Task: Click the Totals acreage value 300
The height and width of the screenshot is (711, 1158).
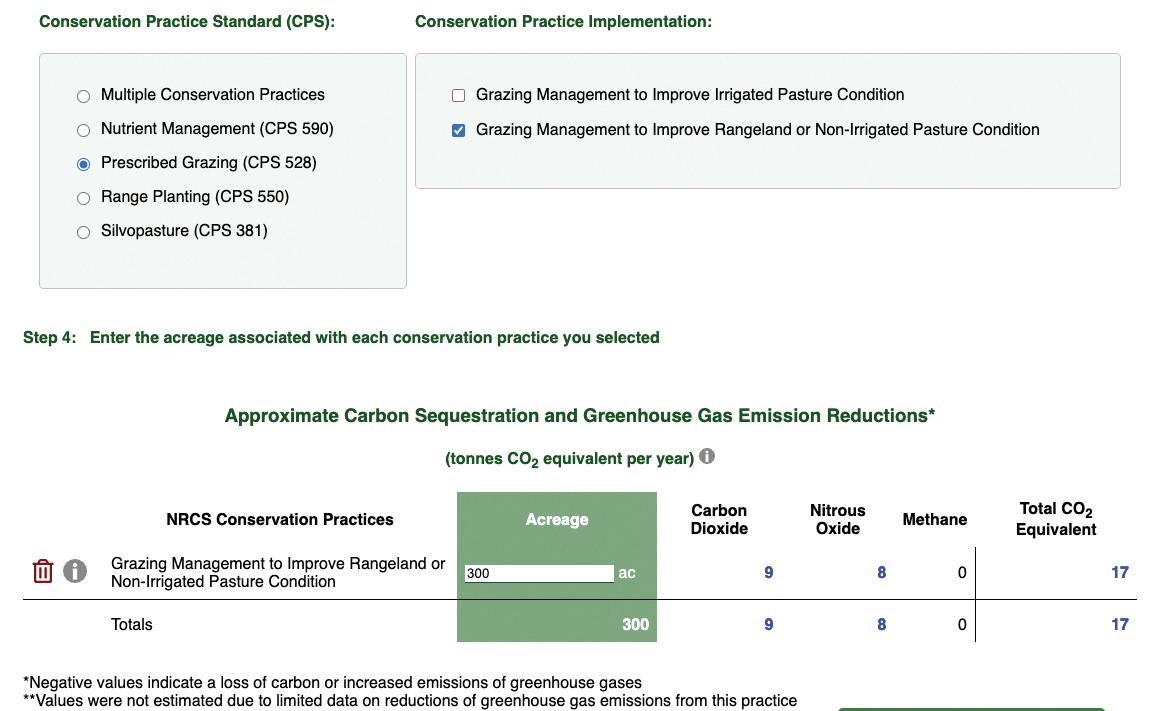Action: click(x=635, y=625)
